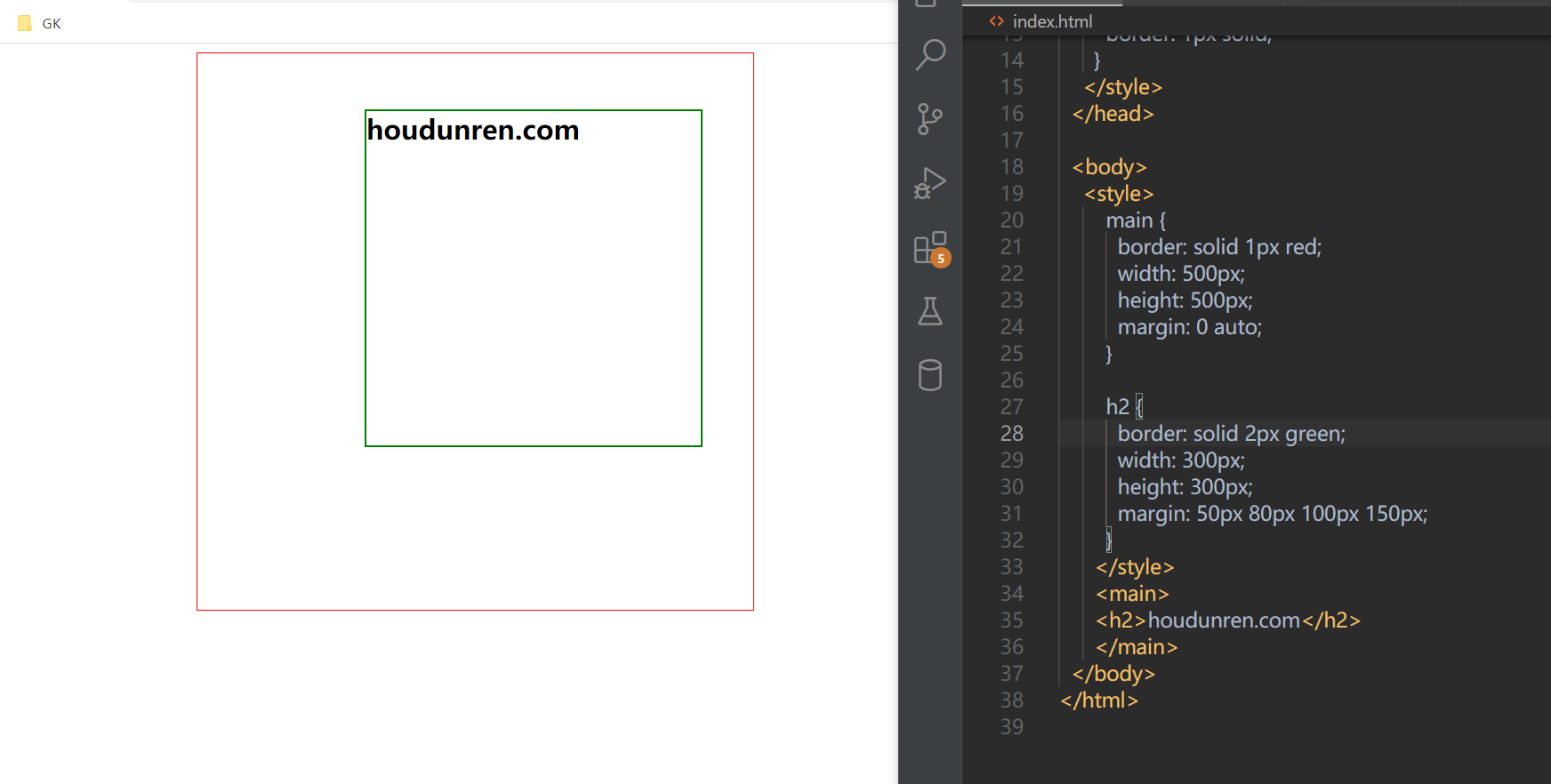Image resolution: width=1551 pixels, height=784 pixels.
Task: Click the <body> opening tag
Action: click(x=1109, y=167)
